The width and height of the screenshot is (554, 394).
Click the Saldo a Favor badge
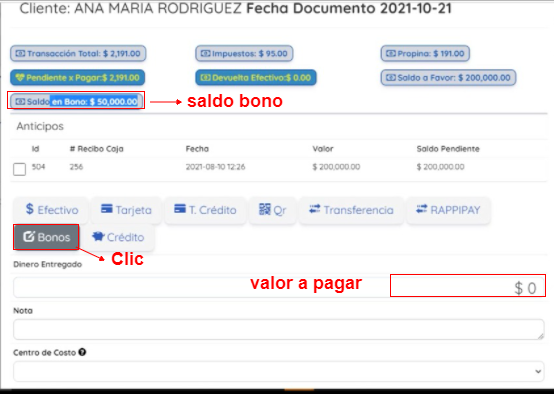(x=448, y=78)
